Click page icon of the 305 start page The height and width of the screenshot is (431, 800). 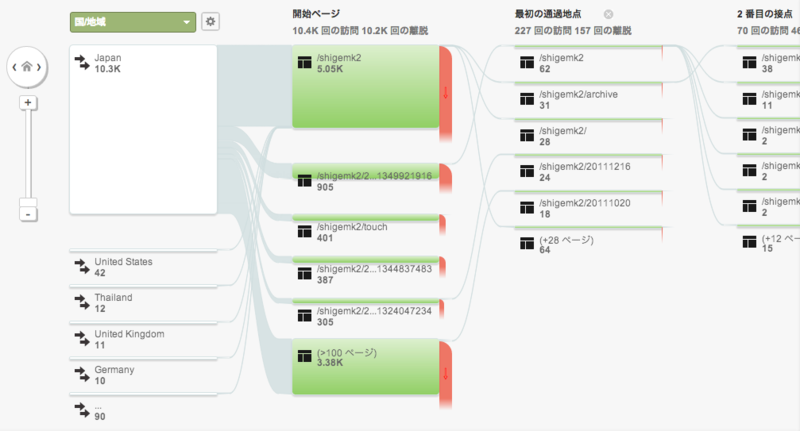305,316
